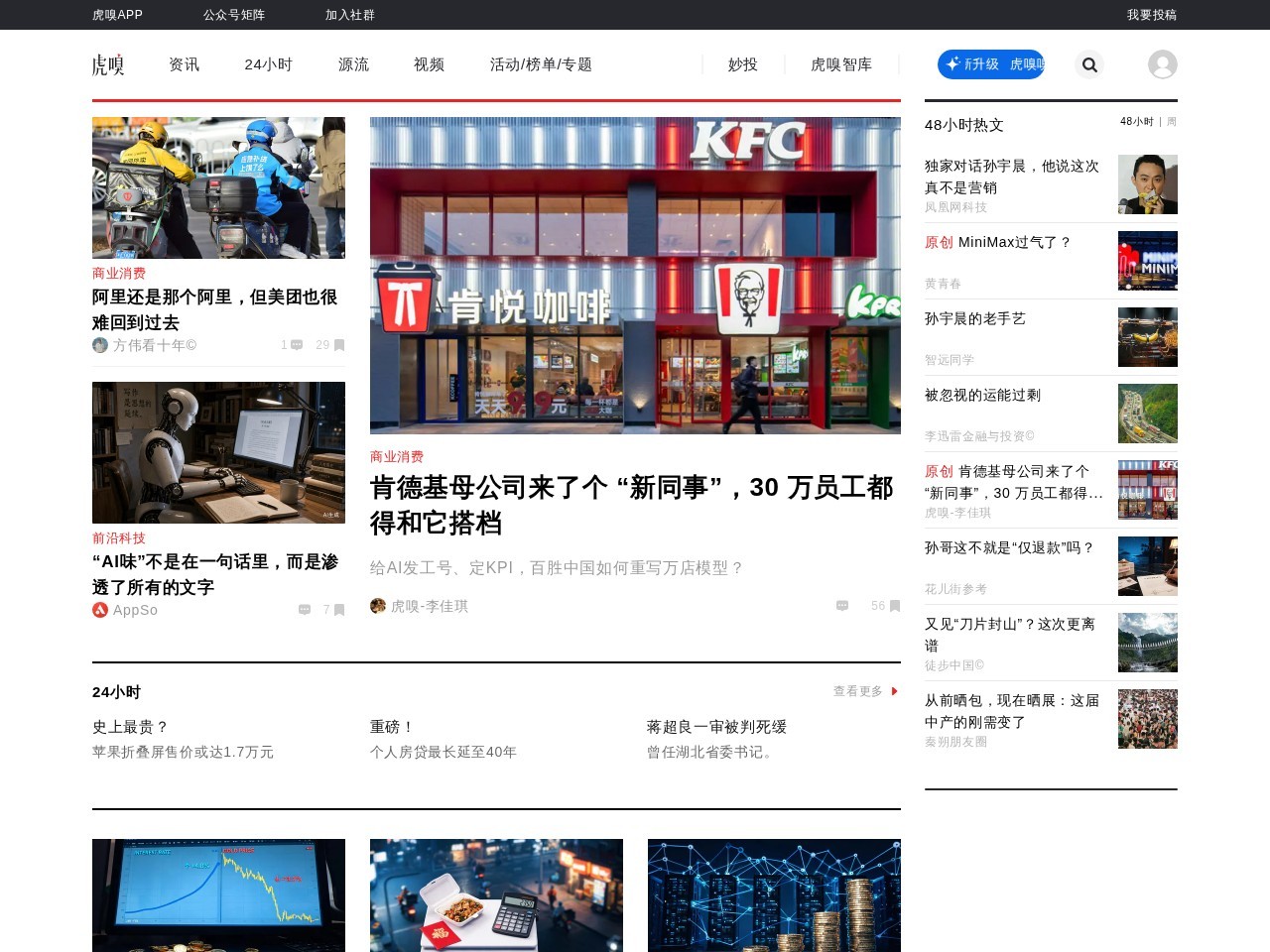Click comment icon on 阿里还是那个阿里 article
Image resolution: width=1270 pixels, height=952 pixels.
[x=297, y=345]
